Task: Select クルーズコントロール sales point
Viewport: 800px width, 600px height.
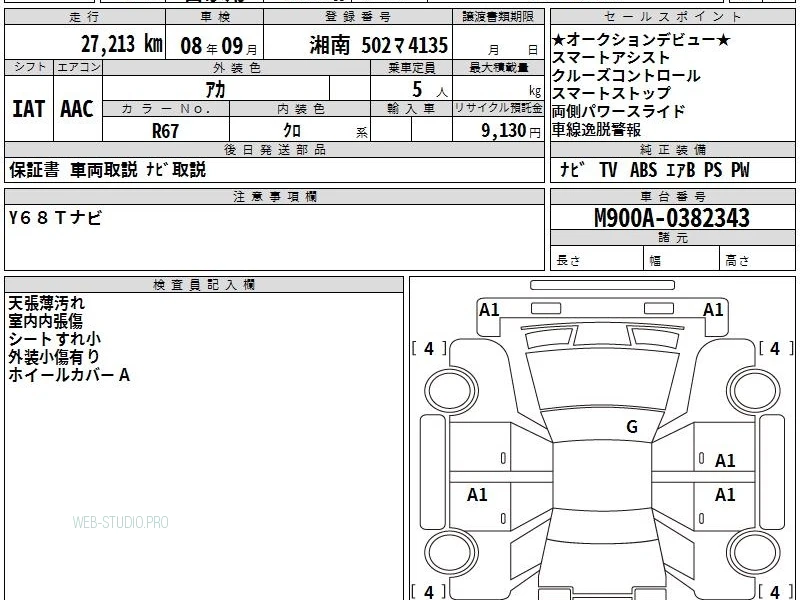Action: pyautogui.click(x=626, y=76)
